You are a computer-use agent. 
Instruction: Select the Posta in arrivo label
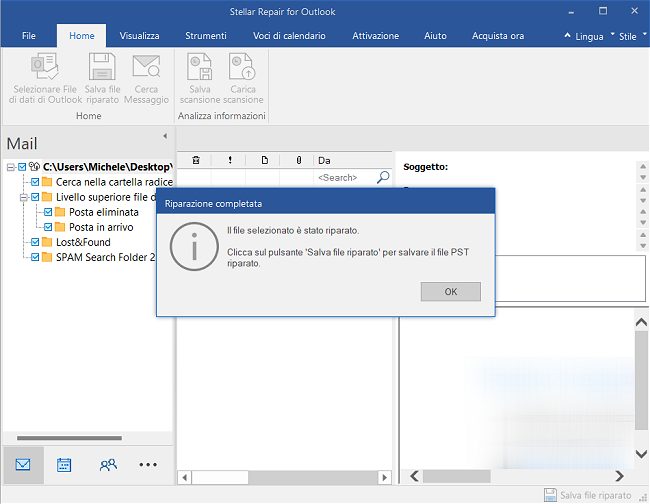[x=101, y=227]
